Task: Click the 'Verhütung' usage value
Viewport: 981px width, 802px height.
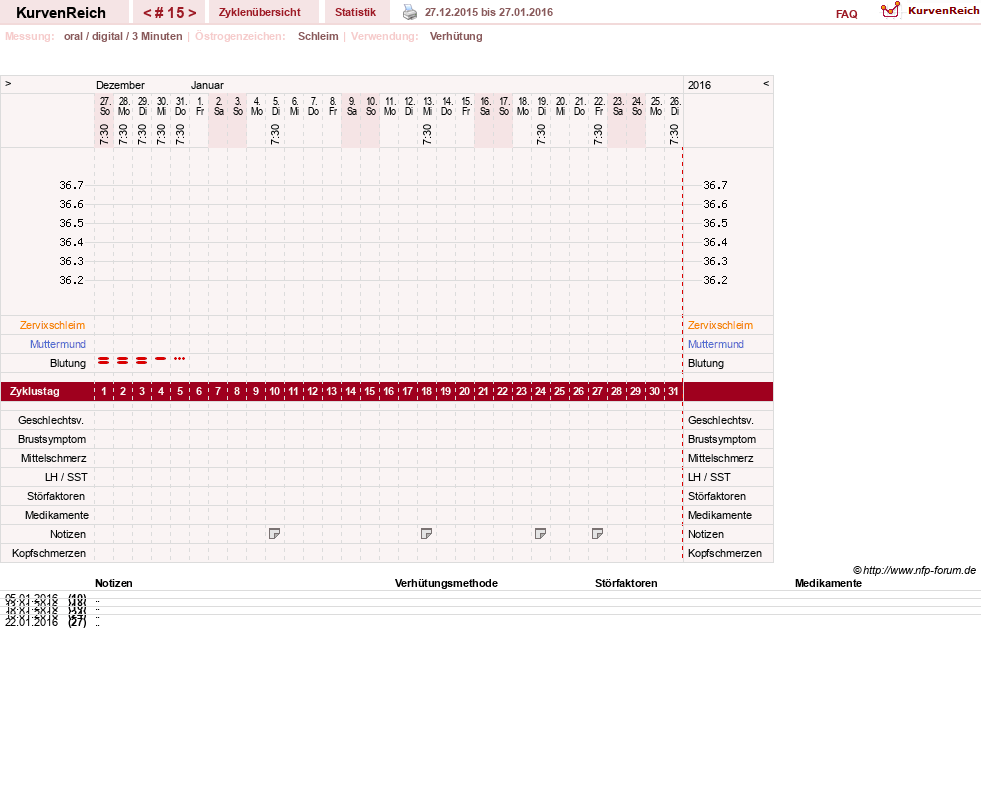Action: click(456, 36)
